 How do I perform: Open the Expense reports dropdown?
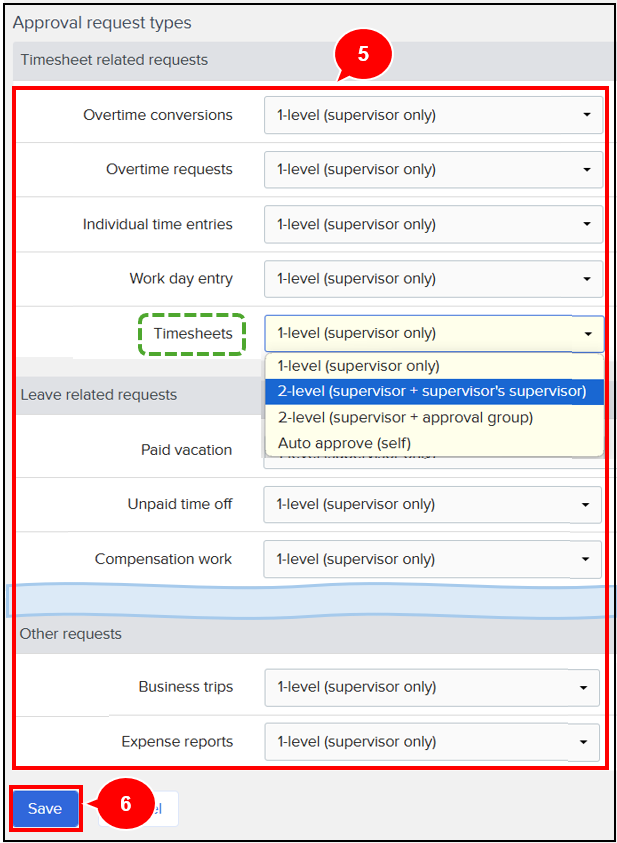[x=432, y=742]
